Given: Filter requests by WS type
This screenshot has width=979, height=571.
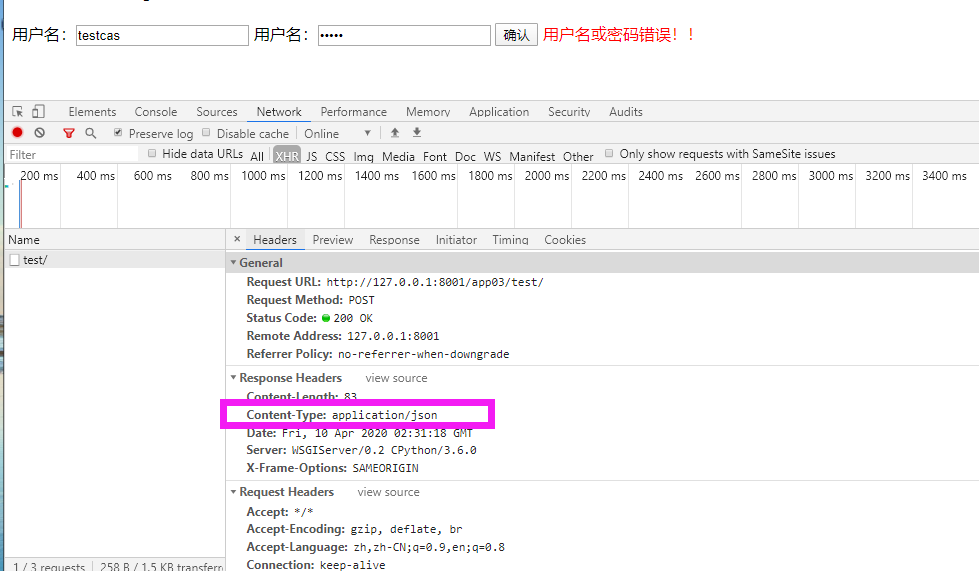Looking at the screenshot, I should [493, 156].
